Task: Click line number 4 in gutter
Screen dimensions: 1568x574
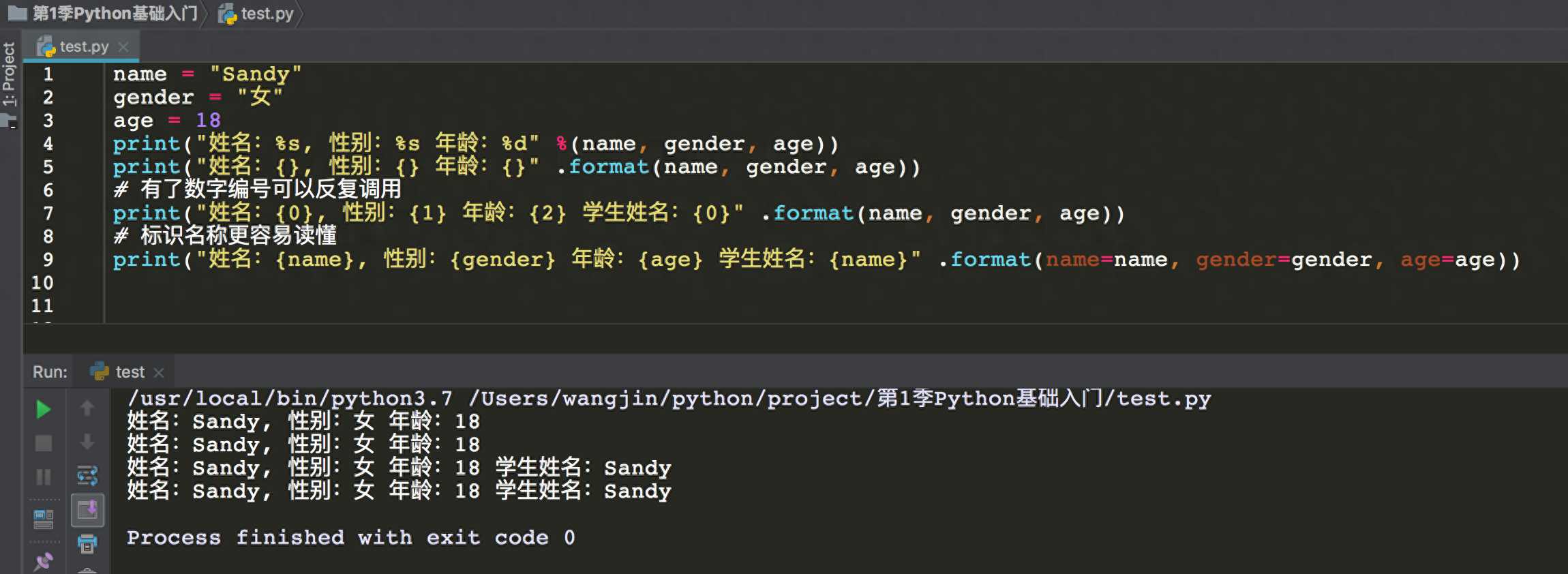Action: (x=48, y=143)
